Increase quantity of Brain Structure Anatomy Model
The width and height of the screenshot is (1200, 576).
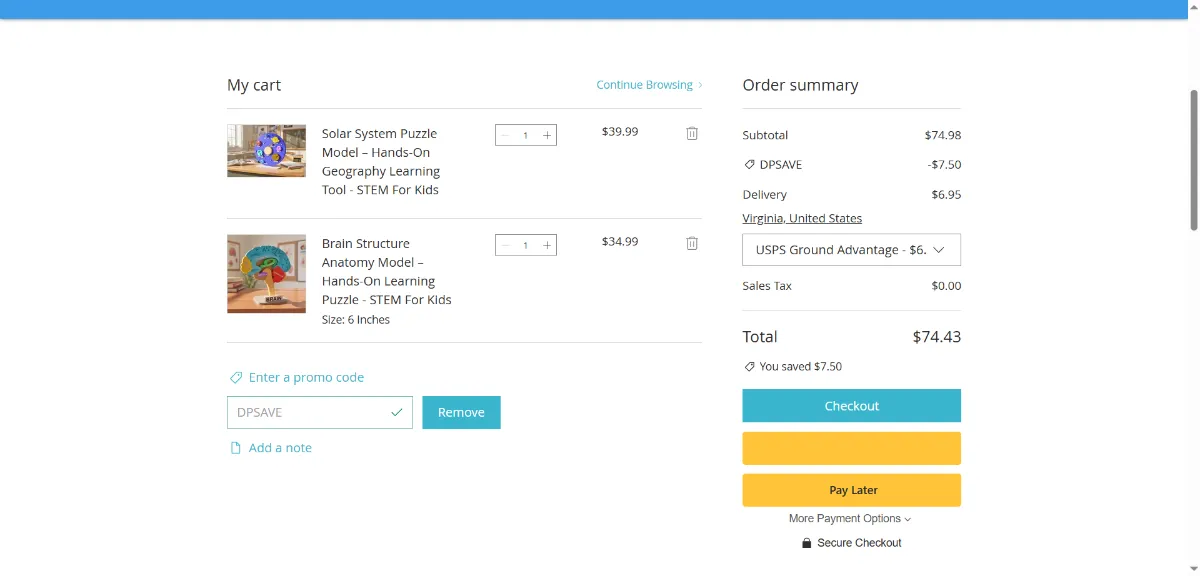pos(547,245)
